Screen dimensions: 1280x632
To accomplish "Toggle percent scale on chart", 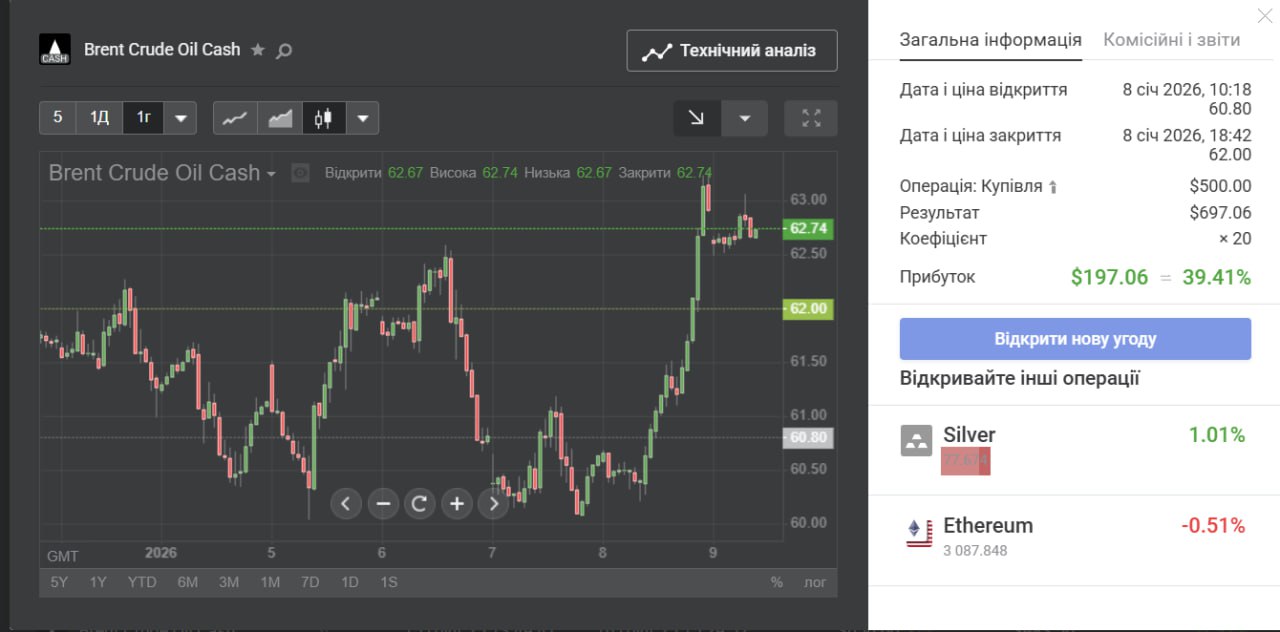I will point(776,582).
